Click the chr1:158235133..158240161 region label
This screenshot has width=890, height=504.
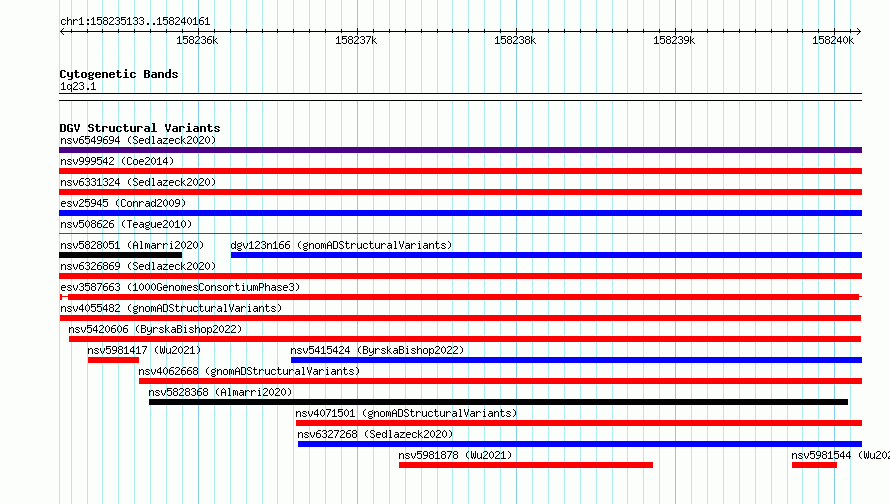click(x=135, y=21)
